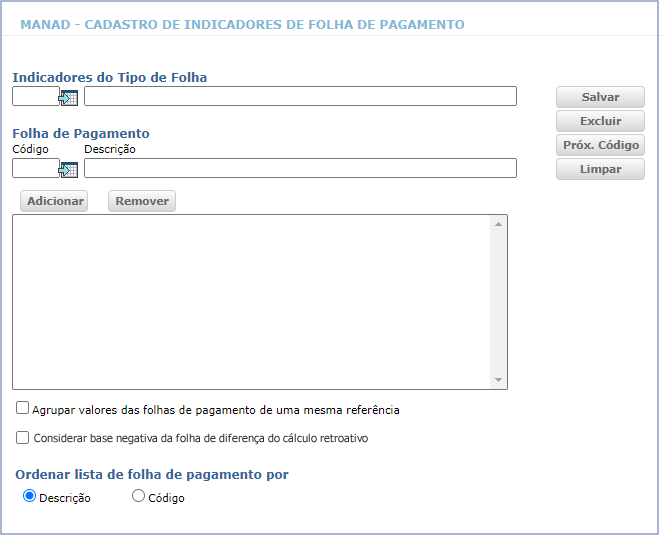This screenshot has height=535, width=663.
Task: Click the Salvar button
Action: coord(600,97)
